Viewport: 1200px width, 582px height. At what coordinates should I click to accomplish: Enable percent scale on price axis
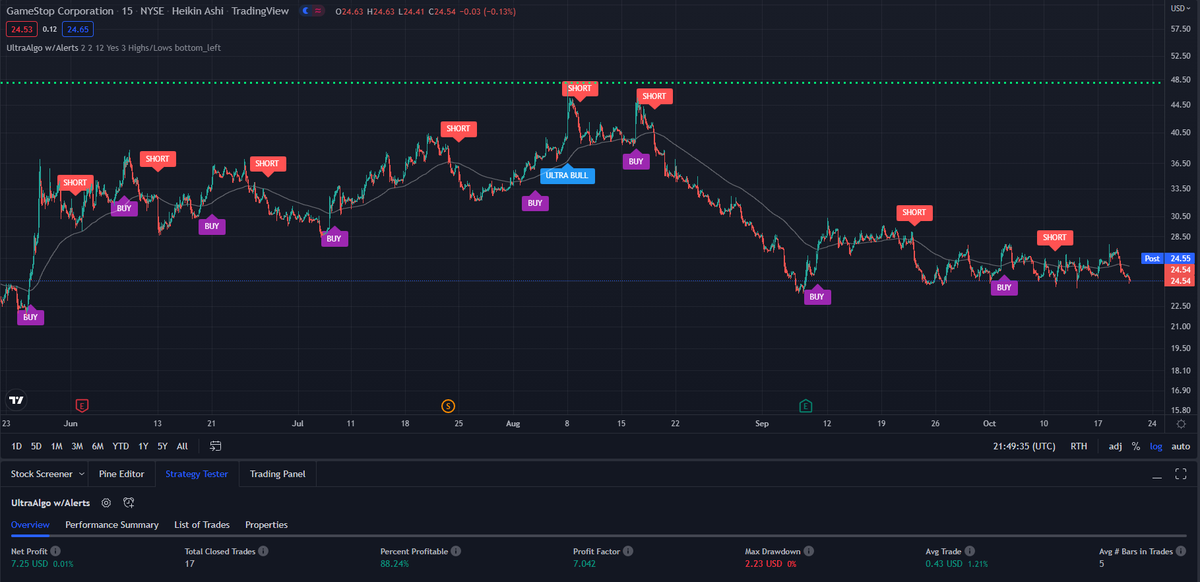coord(1136,446)
